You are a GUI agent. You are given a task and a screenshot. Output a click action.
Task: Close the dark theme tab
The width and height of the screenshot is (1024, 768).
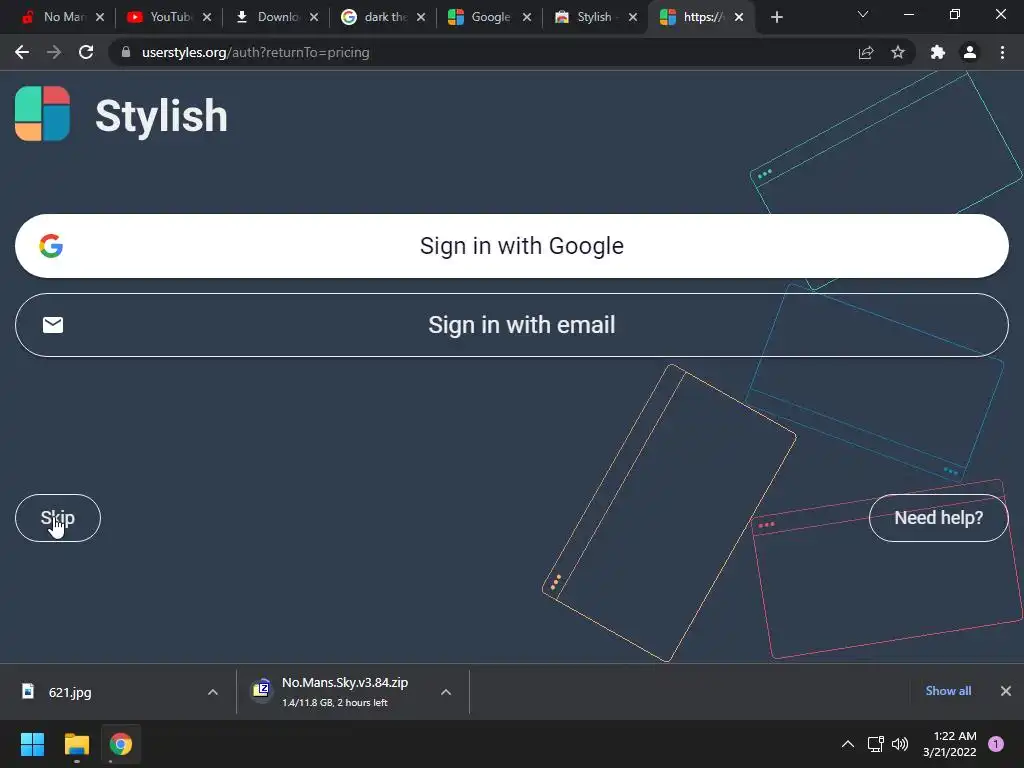click(x=421, y=17)
